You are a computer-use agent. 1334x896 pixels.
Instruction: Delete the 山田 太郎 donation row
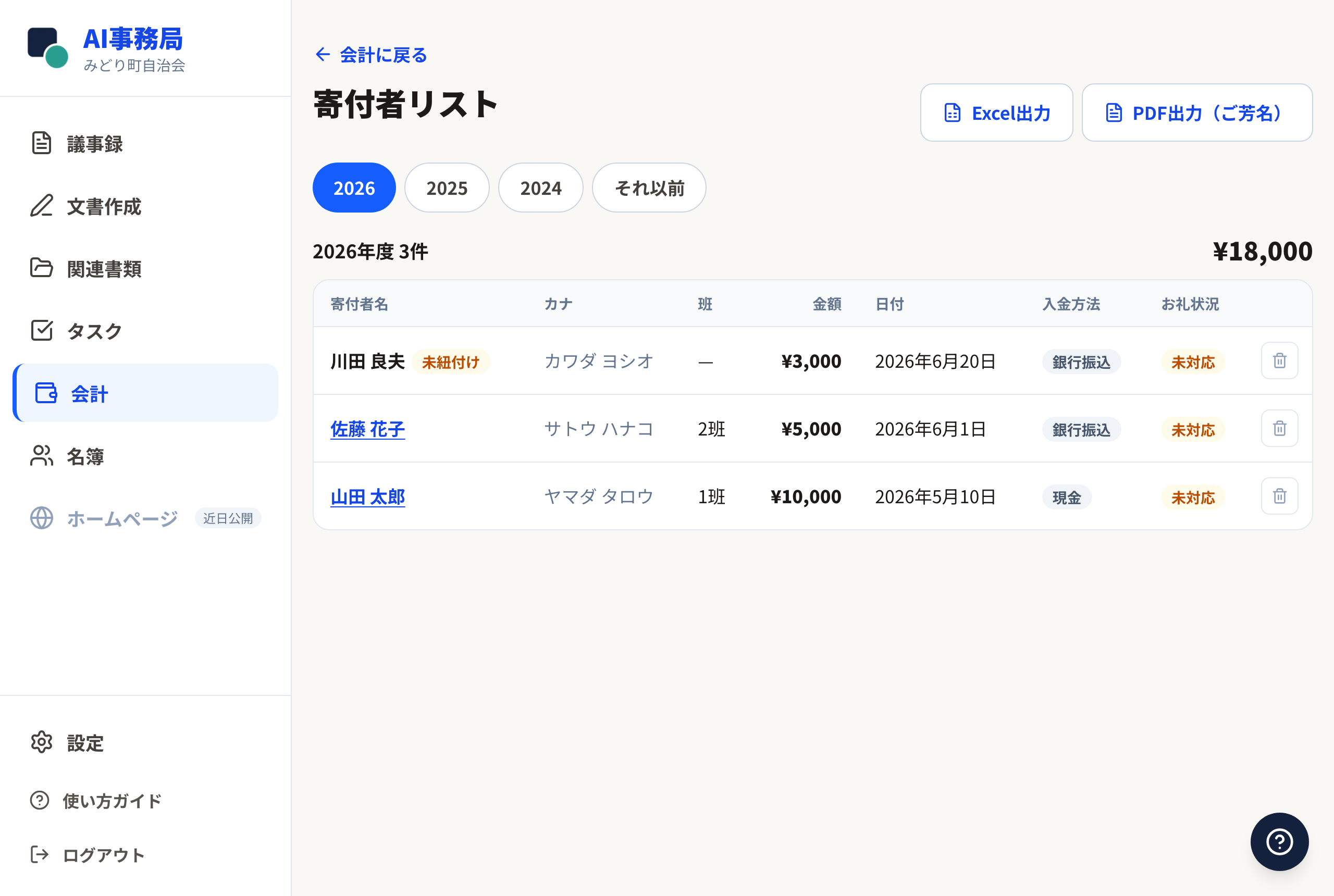(1279, 496)
